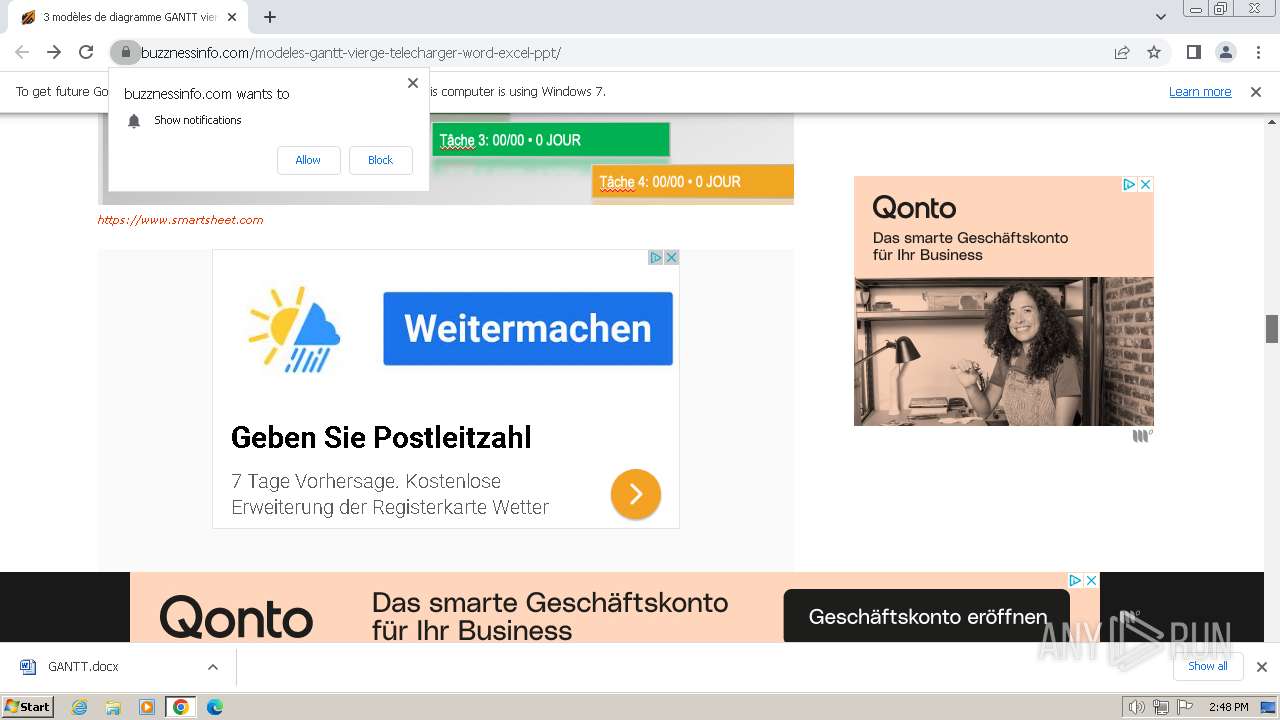Open the Chrome three-dot menu
Viewport: 1280px width, 720px height.
(x=1258, y=52)
